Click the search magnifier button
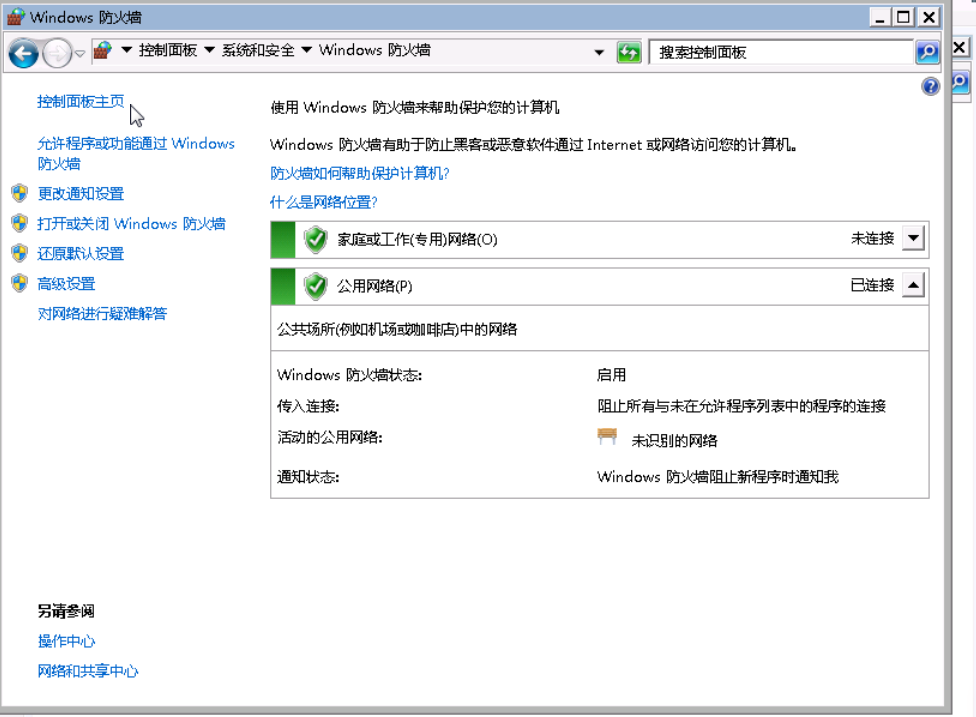 (927, 52)
